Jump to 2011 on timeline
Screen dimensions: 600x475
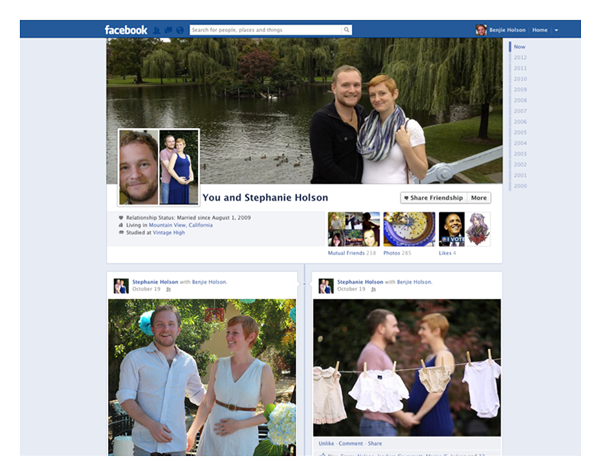point(520,68)
